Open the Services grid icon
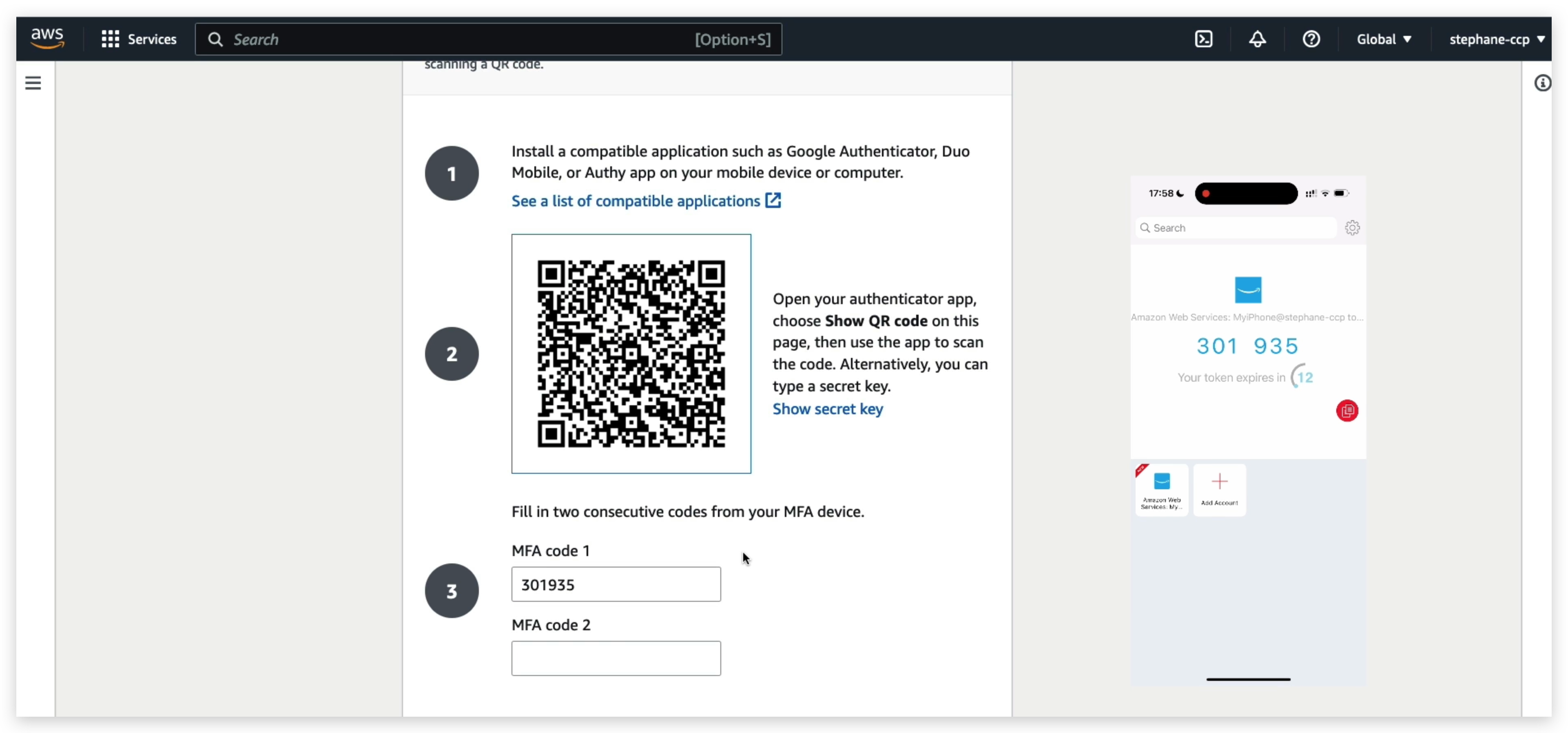This screenshot has height=733, width=1568. (x=110, y=39)
